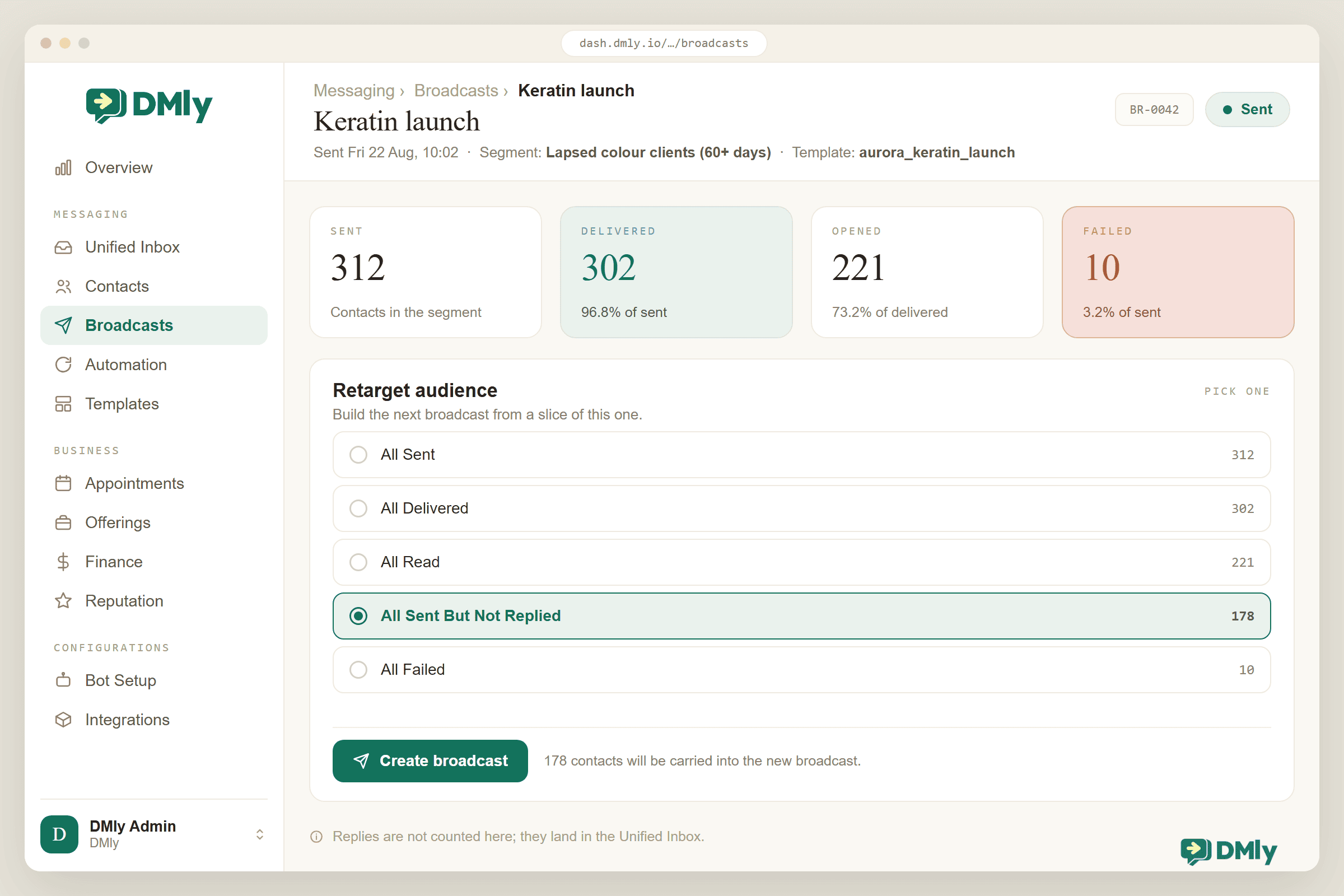Click the Finance dollar icon
The height and width of the screenshot is (896, 1344).
pyautogui.click(x=63, y=562)
